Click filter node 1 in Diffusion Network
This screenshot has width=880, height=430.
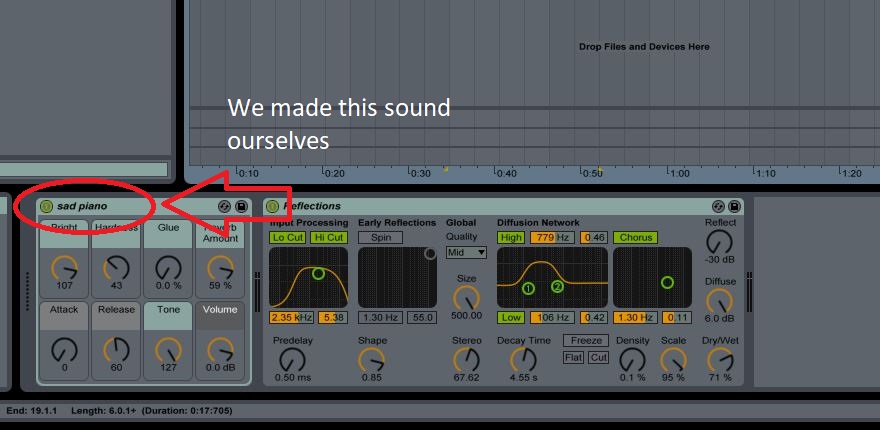pyautogui.click(x=528, y=289)
